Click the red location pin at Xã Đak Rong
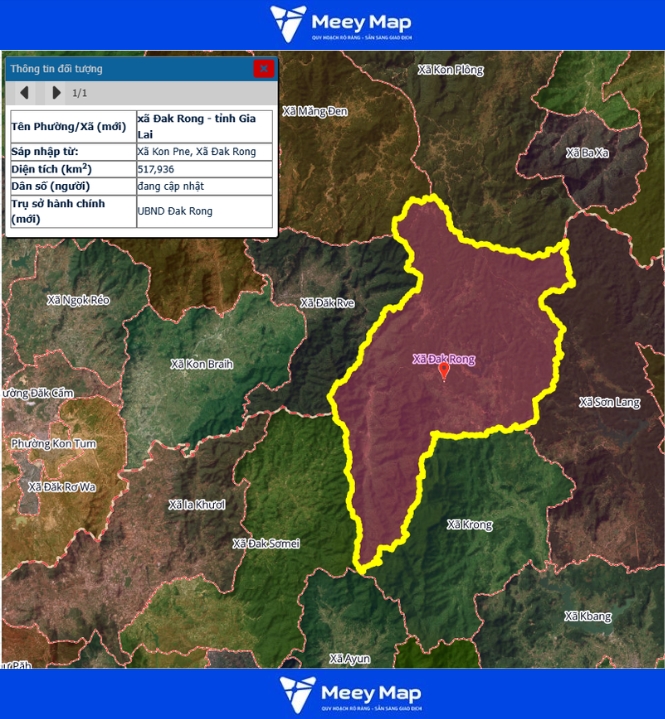 pos(444,370)
